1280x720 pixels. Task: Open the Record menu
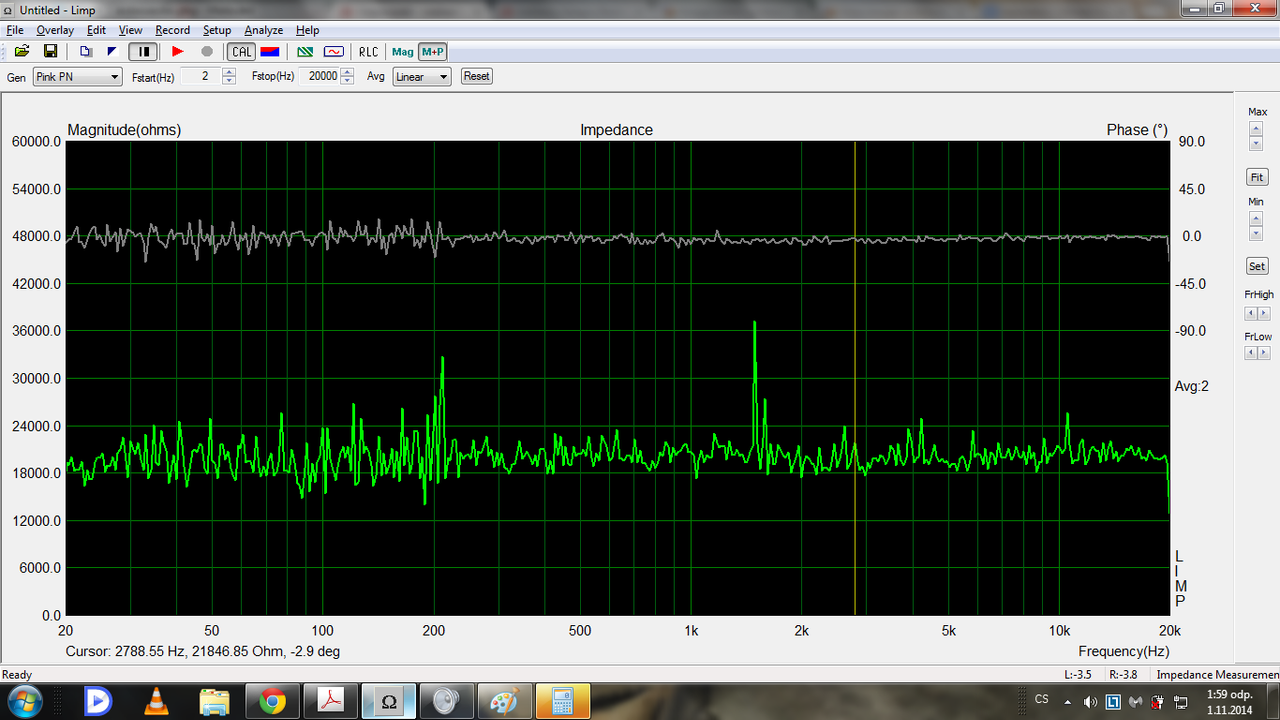point(172,30)
